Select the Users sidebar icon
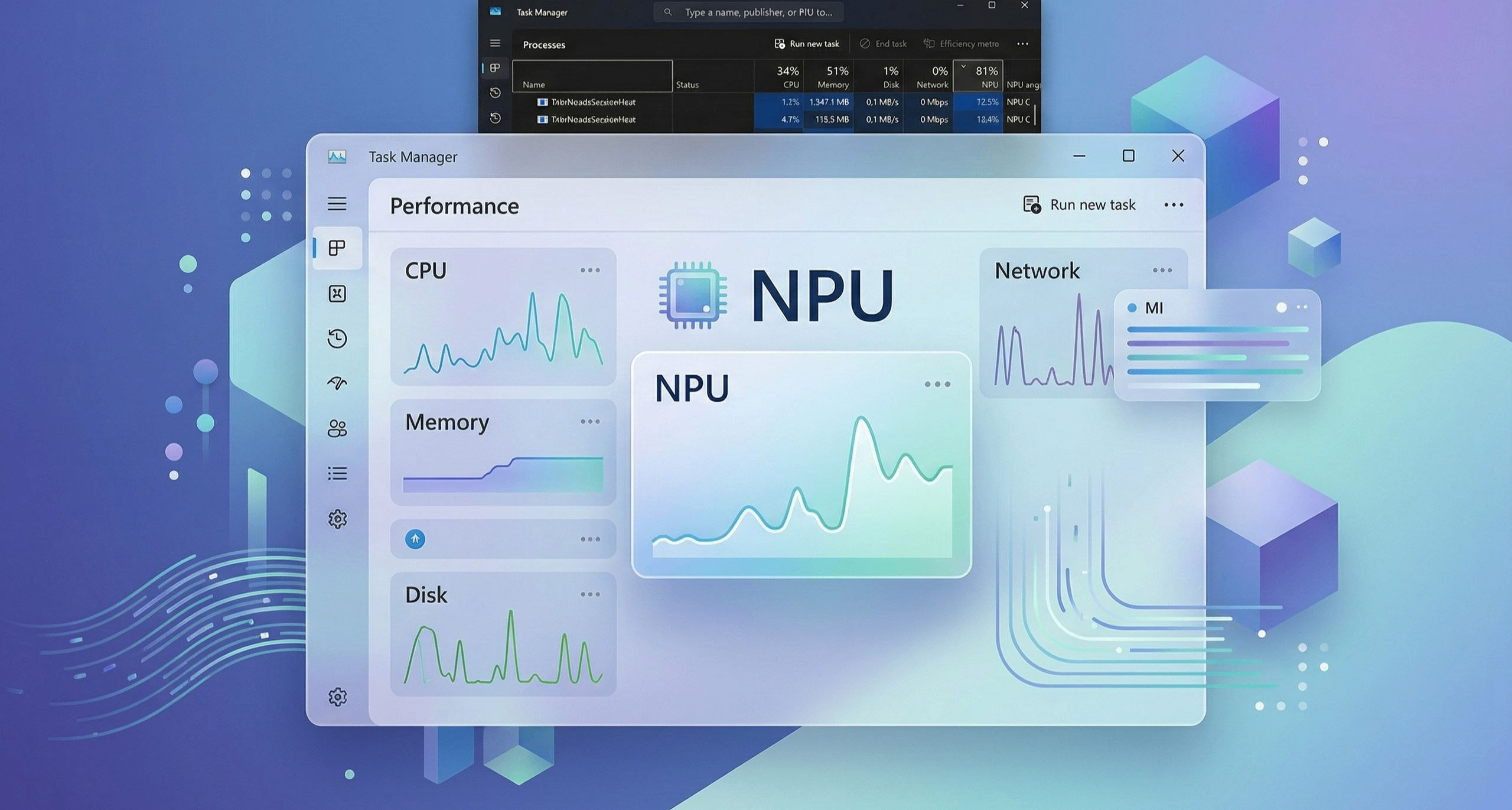The width and height of the screenshot is (1512, 810). point(337,429)
